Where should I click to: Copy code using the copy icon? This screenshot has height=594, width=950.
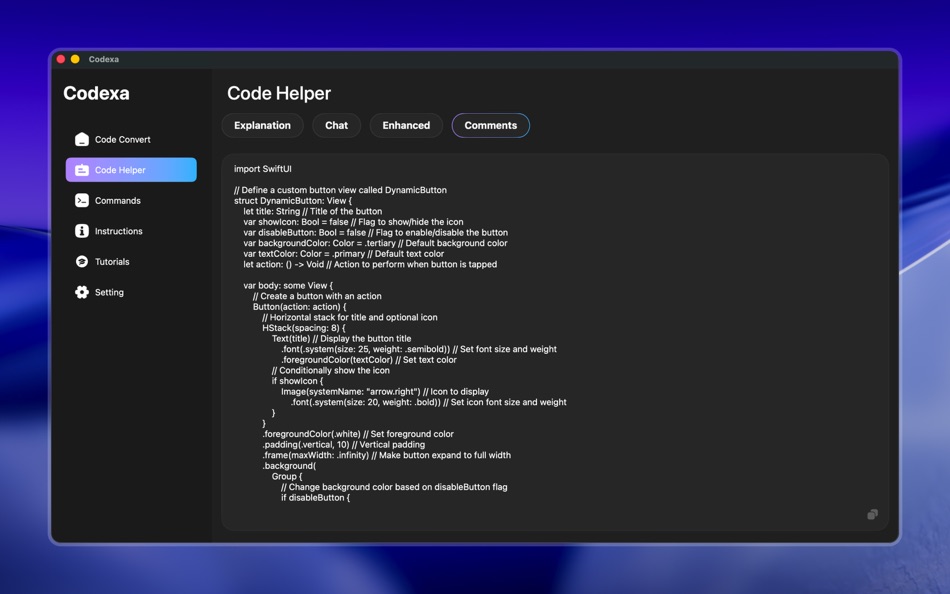[x=872, y=515]
